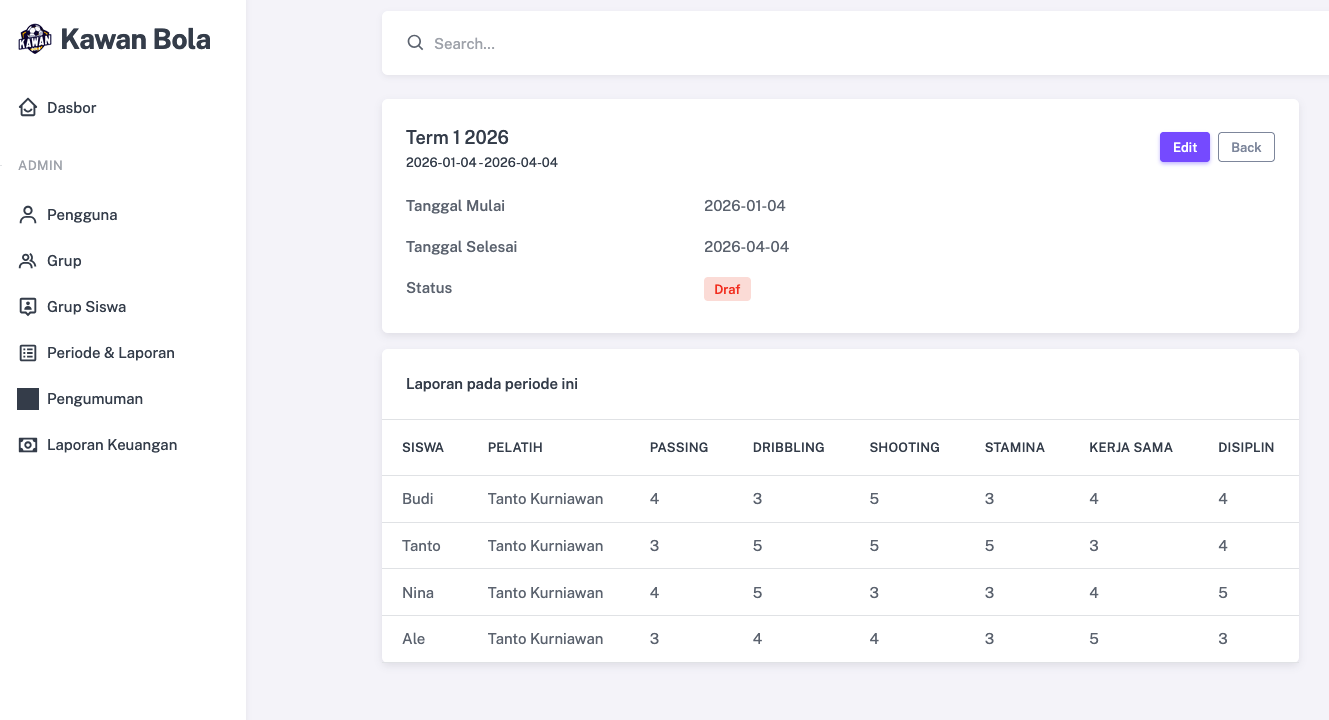Click the Laporan Keuangan money icon
Screen dimensions: 1329x720
click(28, 445)
